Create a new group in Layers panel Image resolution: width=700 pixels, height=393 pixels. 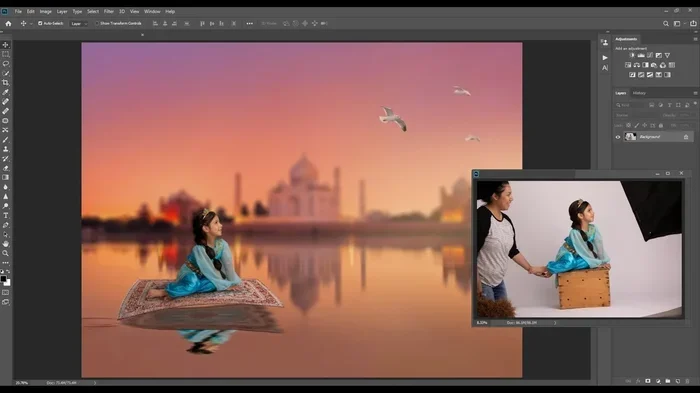tap(668, 381)
